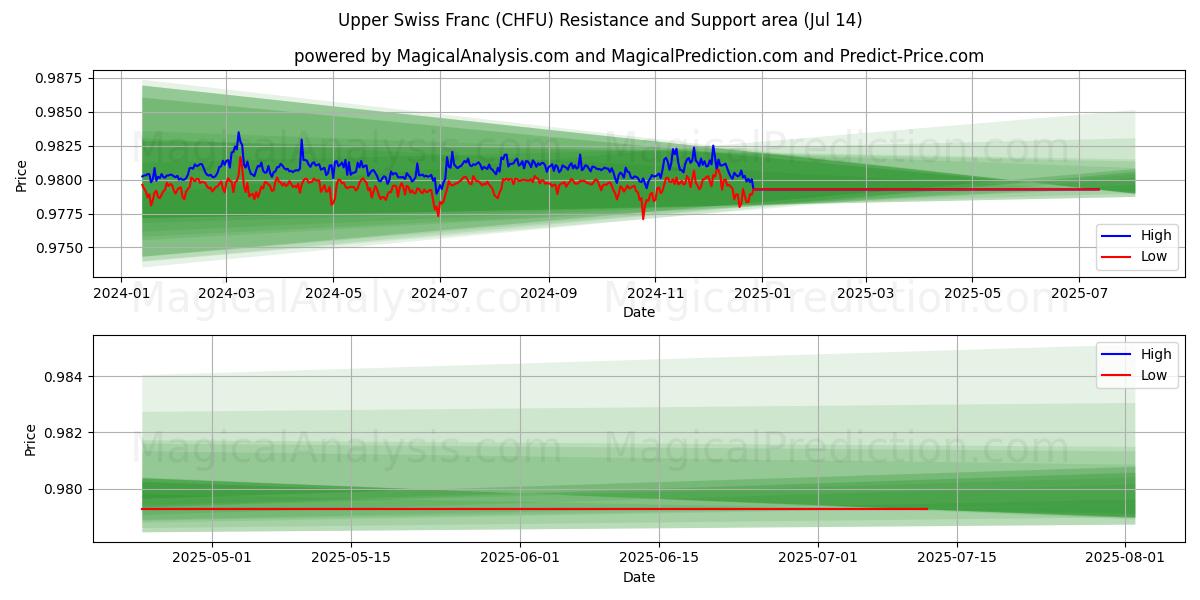Click the 2025-05-15 date tick label
This screenshot has height=600, width=1200.
pyautogui.click(x=351, y=559)
